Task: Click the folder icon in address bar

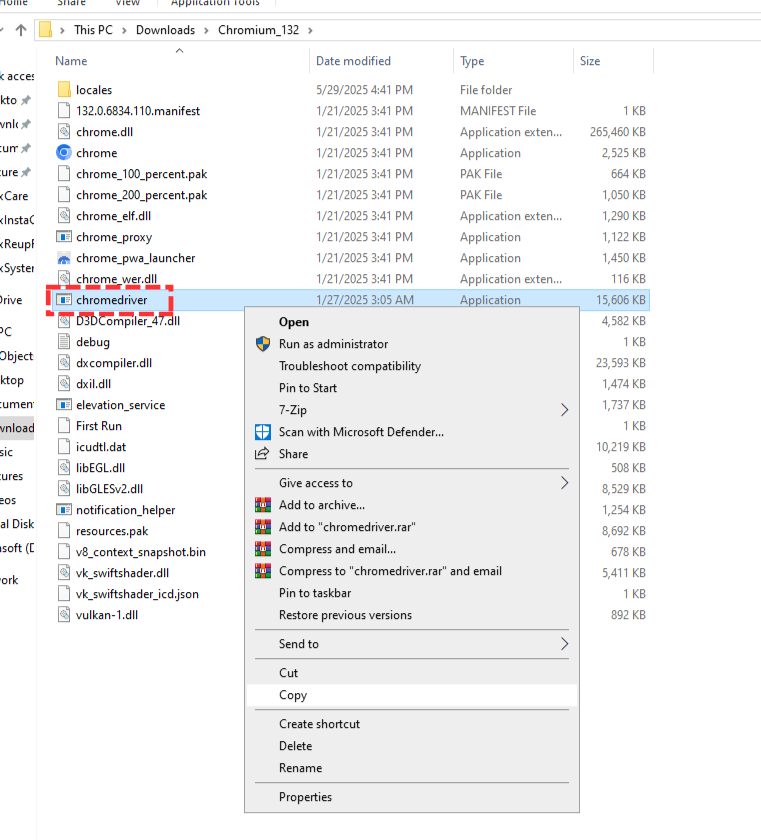Action: 46,29
